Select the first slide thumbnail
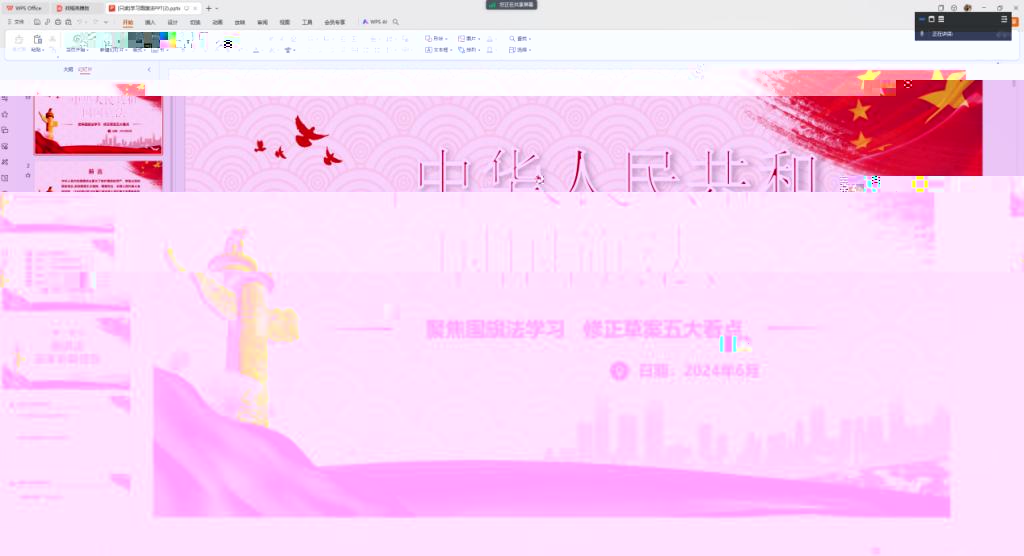1024x556 pixels. pos(98,119)
